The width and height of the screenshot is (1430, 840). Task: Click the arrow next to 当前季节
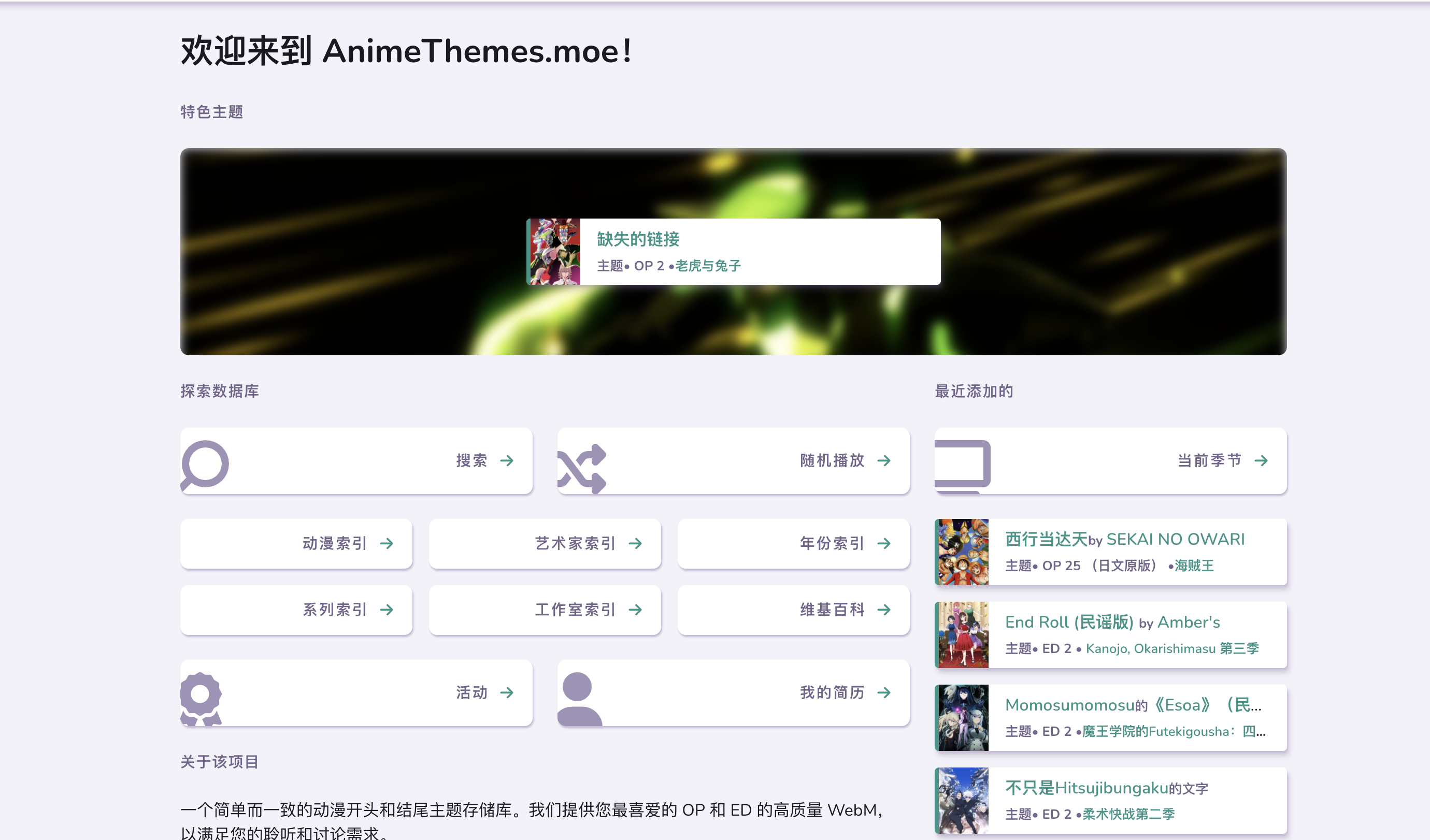coord(1261,460)
